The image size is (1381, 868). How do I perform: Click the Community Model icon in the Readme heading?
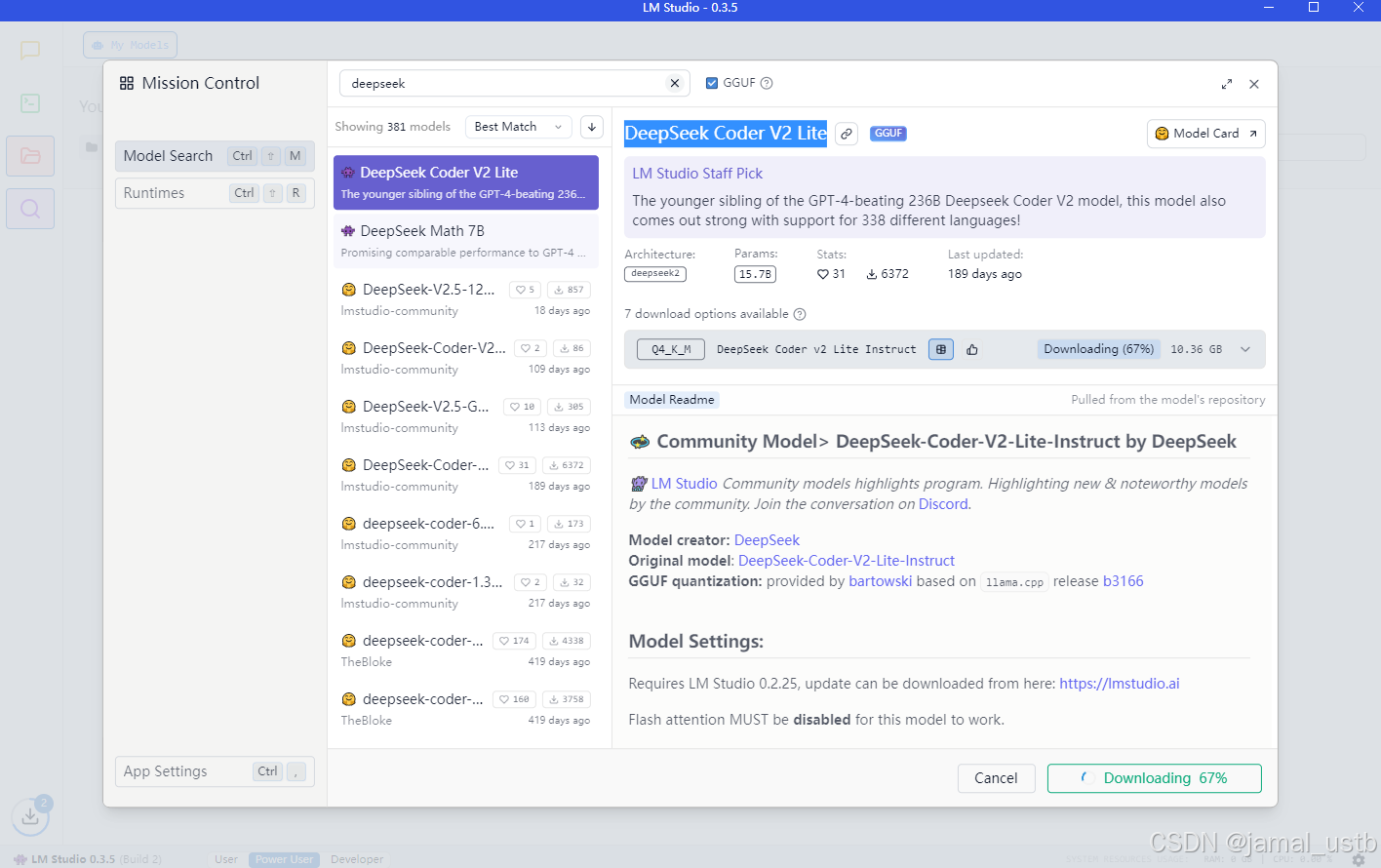640,442
